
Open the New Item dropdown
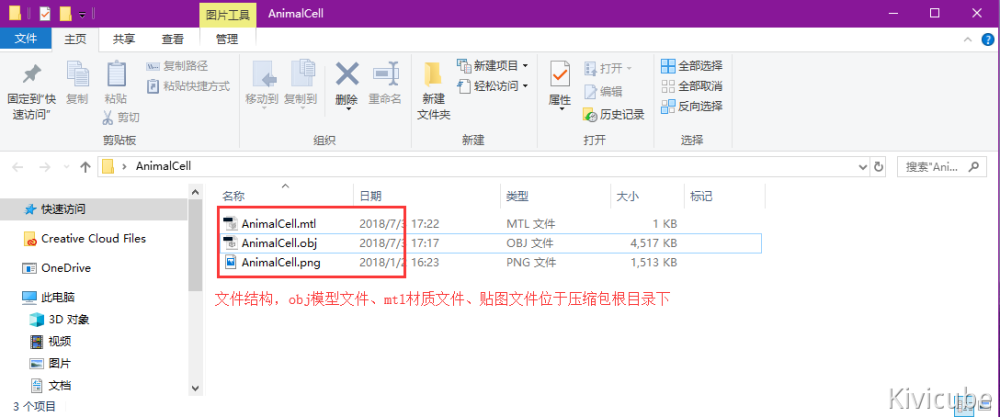[492, 66]
